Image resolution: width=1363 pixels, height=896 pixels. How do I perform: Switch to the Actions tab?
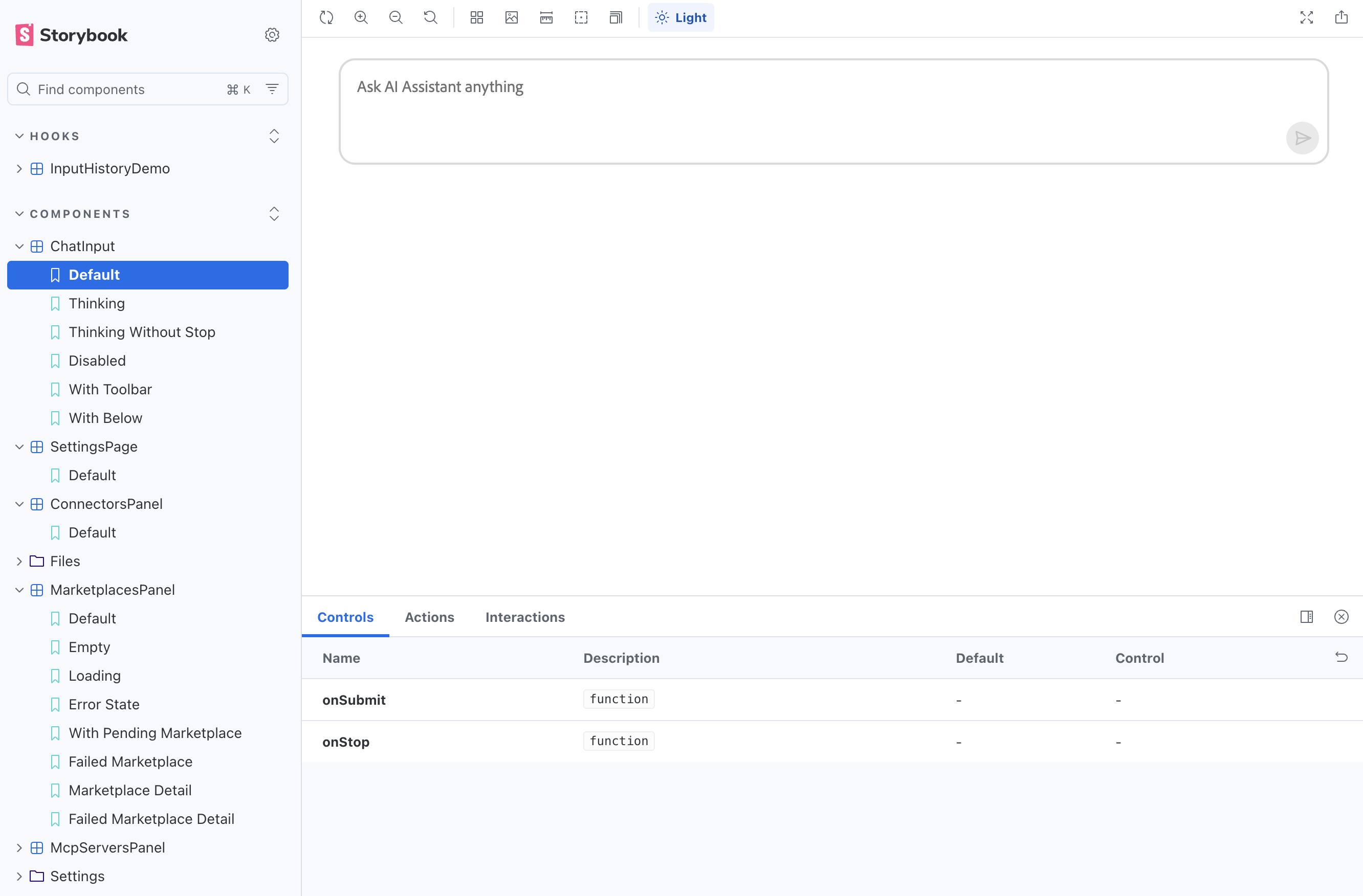point(429,617)
